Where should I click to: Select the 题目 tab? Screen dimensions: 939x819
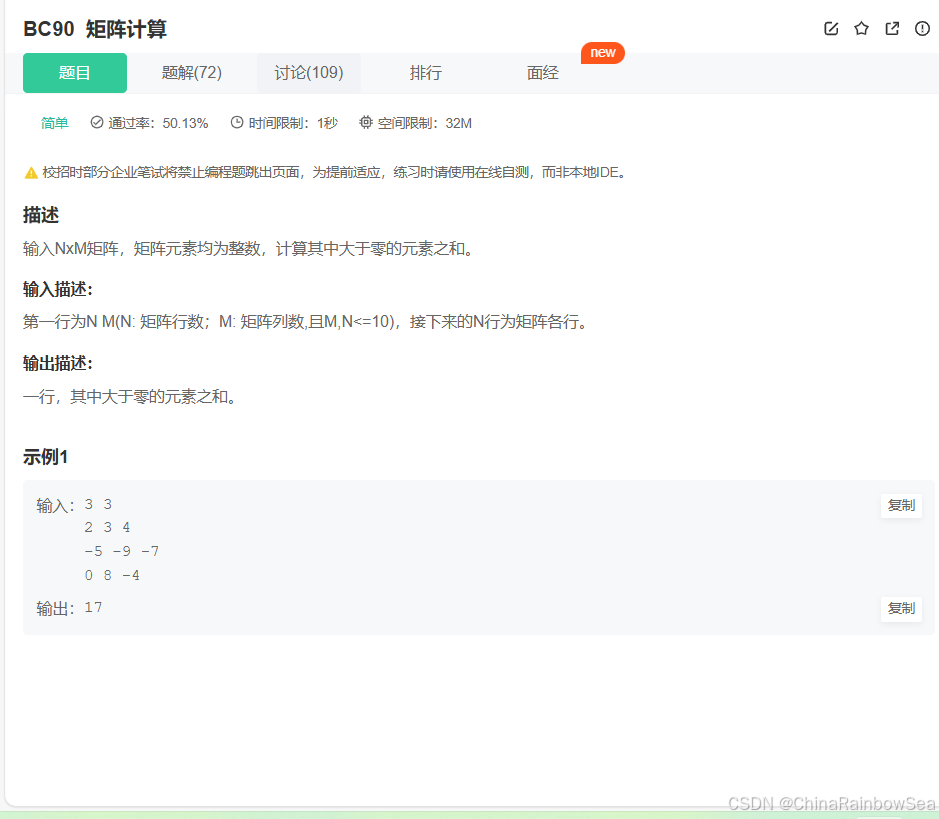pos(74,72)
